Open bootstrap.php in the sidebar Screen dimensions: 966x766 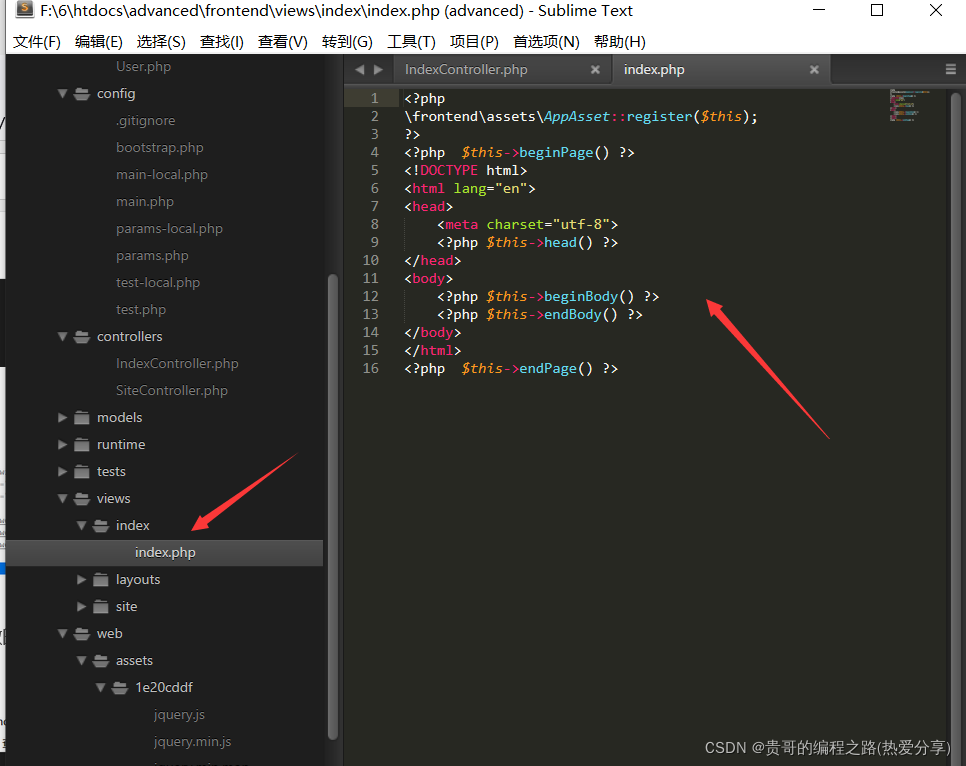tap(160, 148)
